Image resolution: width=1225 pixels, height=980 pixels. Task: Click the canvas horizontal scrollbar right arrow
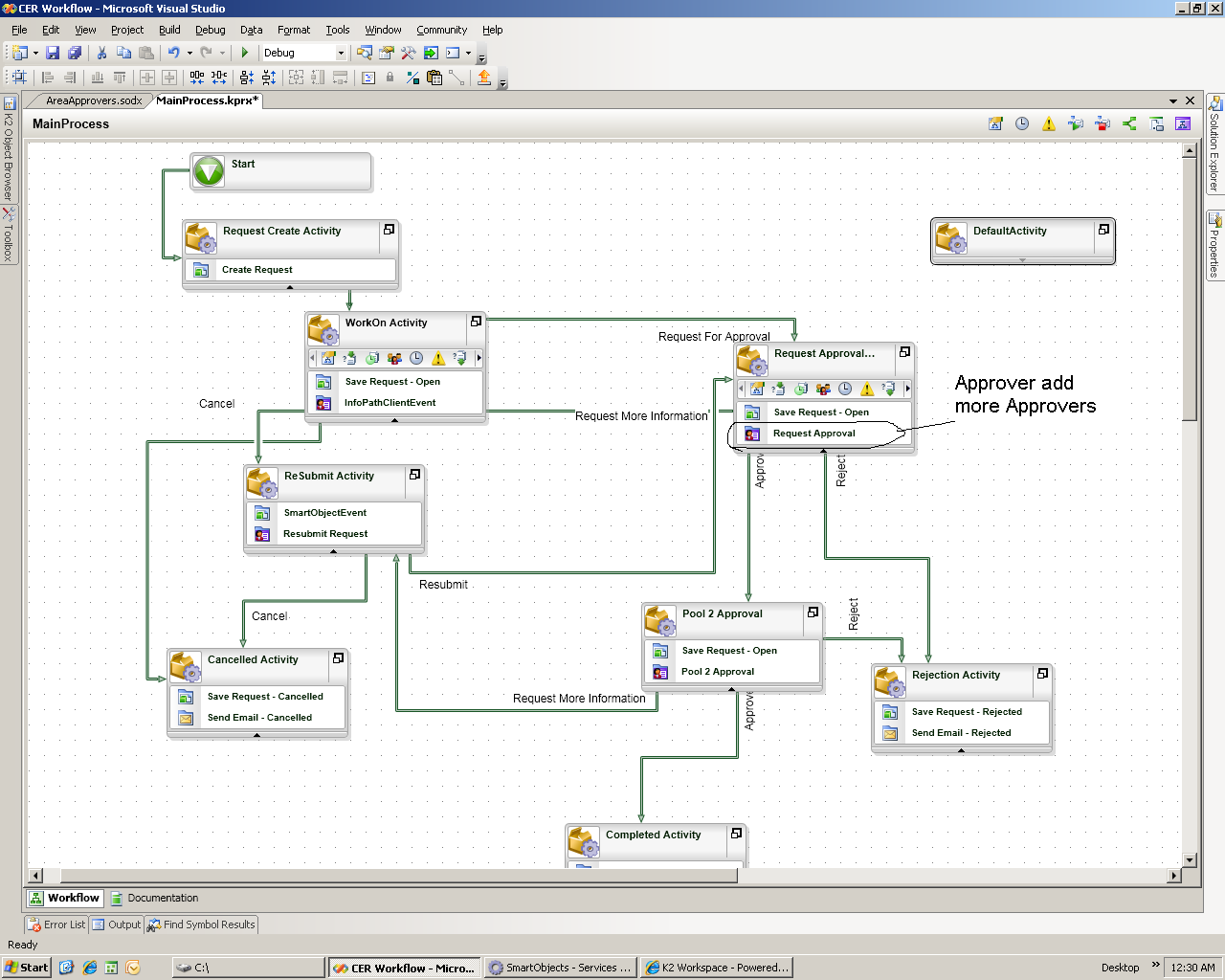tap(1174, 875)
